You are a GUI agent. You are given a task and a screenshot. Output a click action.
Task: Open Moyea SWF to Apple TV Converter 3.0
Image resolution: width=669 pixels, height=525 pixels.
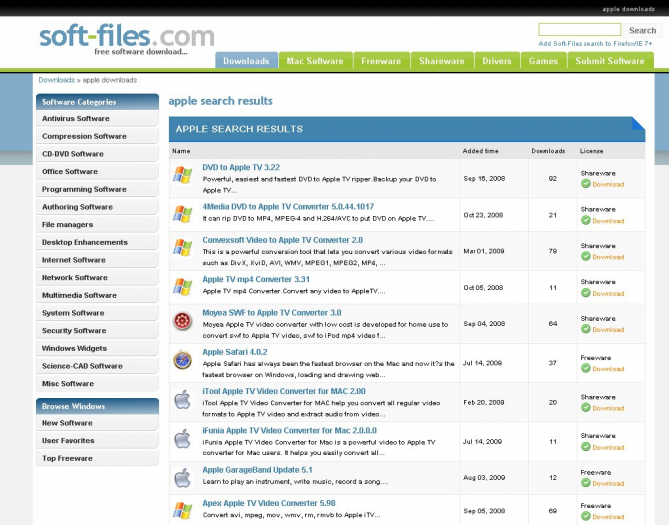pos(272,313)
